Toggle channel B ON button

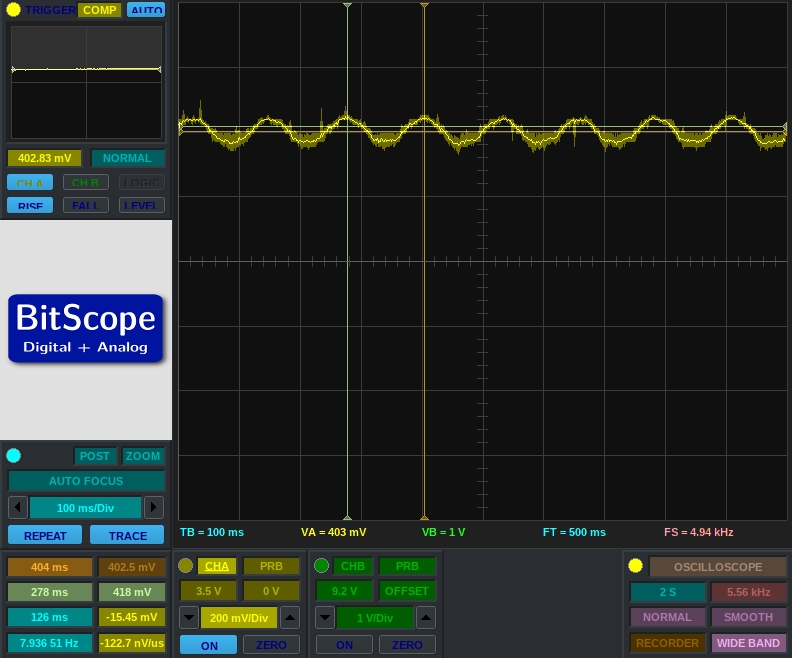click(344, 645)
